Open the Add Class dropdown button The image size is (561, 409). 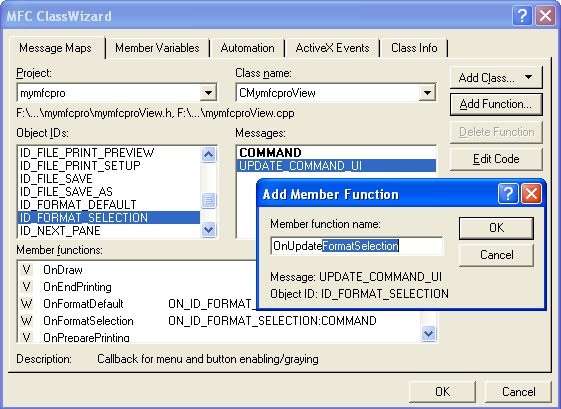[x=496, y=77]
